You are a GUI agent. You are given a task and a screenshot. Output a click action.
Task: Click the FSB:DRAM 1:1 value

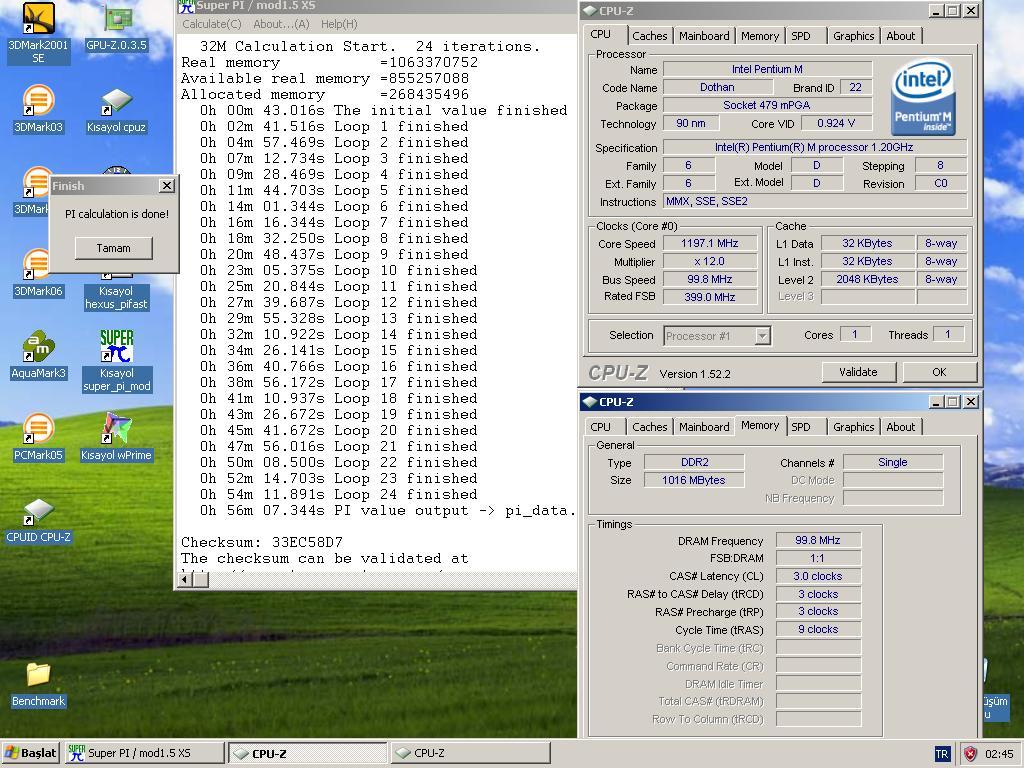coord(818,558)
